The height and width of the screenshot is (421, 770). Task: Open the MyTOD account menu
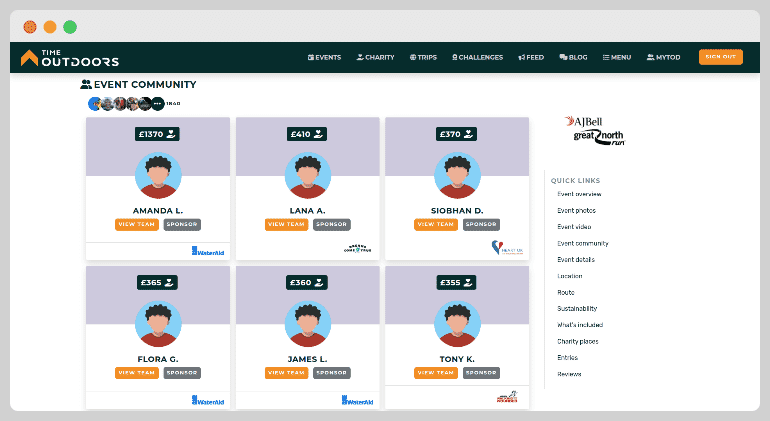(664, 57)
